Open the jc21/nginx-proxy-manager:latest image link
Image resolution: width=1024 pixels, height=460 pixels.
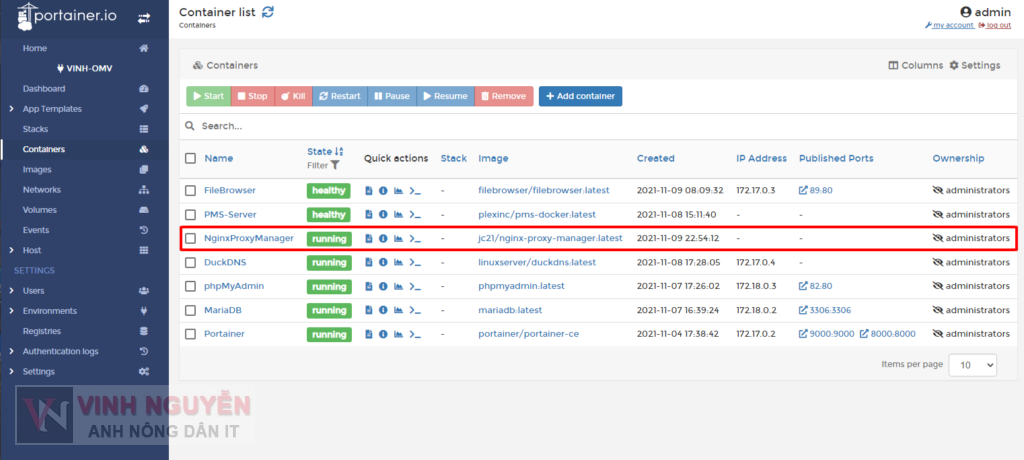550,238
